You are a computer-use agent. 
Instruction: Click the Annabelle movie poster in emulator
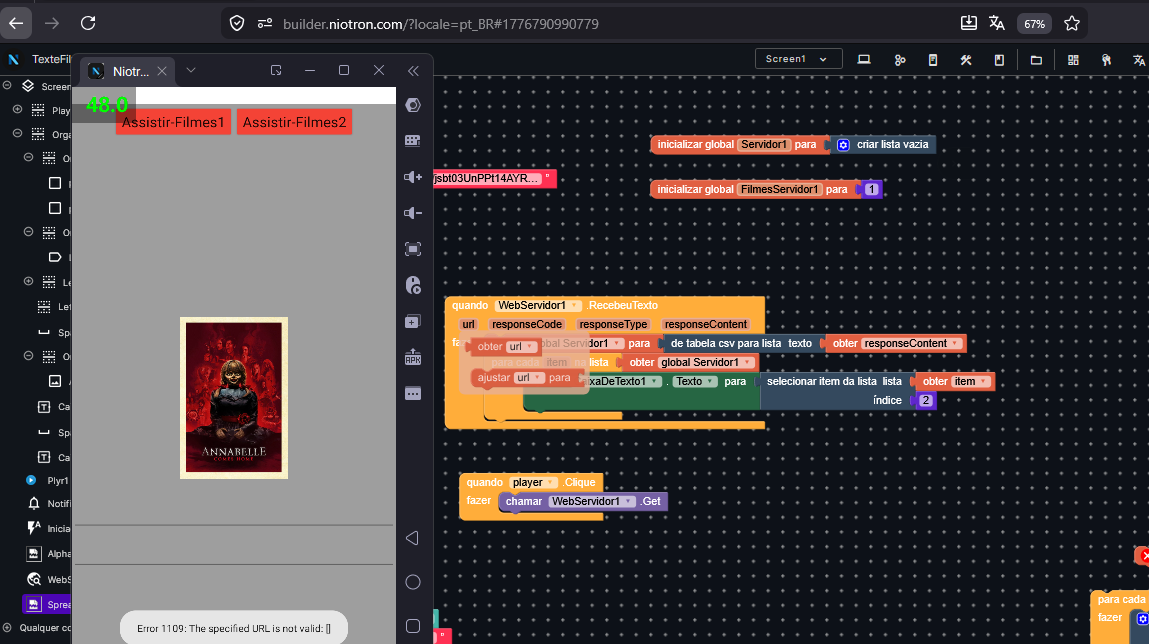(234, 398)
